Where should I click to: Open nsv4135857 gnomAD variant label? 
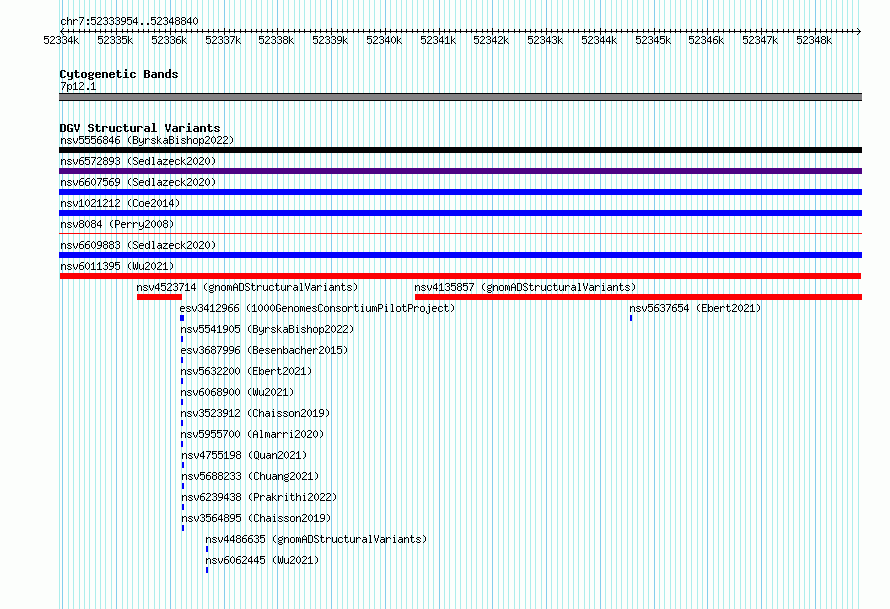(x=525, y=287)
